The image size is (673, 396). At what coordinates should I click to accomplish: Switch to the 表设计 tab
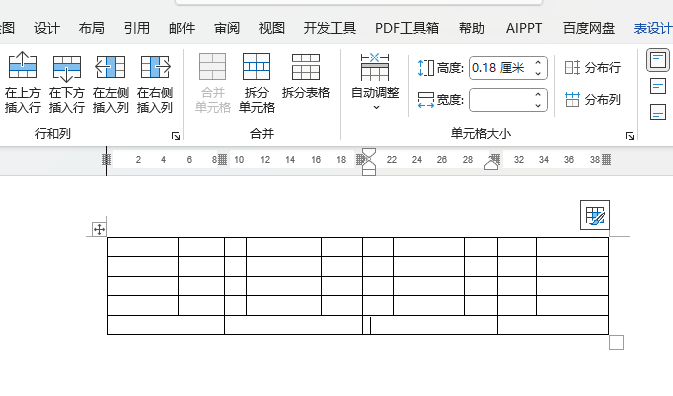[x=653, y=28]
